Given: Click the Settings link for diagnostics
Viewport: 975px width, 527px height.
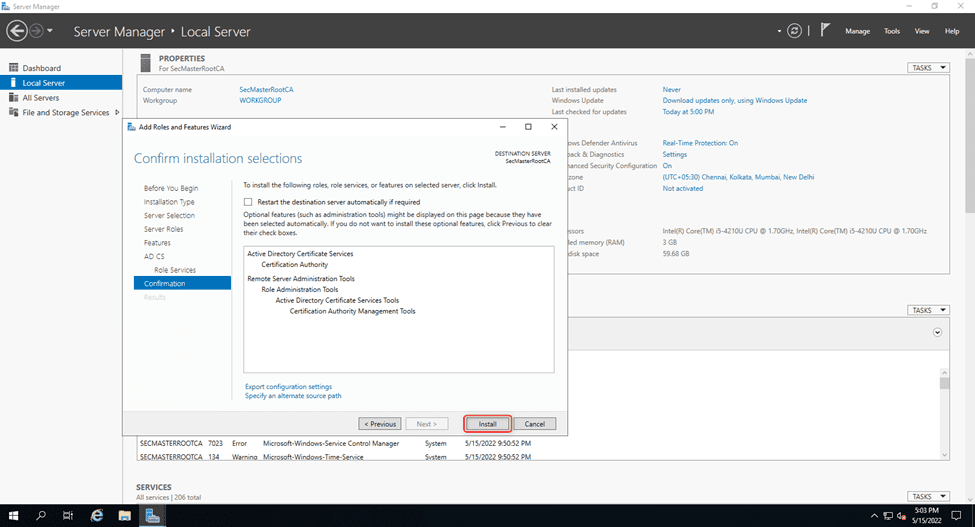Looking at the screenshot, I should click(x=675, y=154).
